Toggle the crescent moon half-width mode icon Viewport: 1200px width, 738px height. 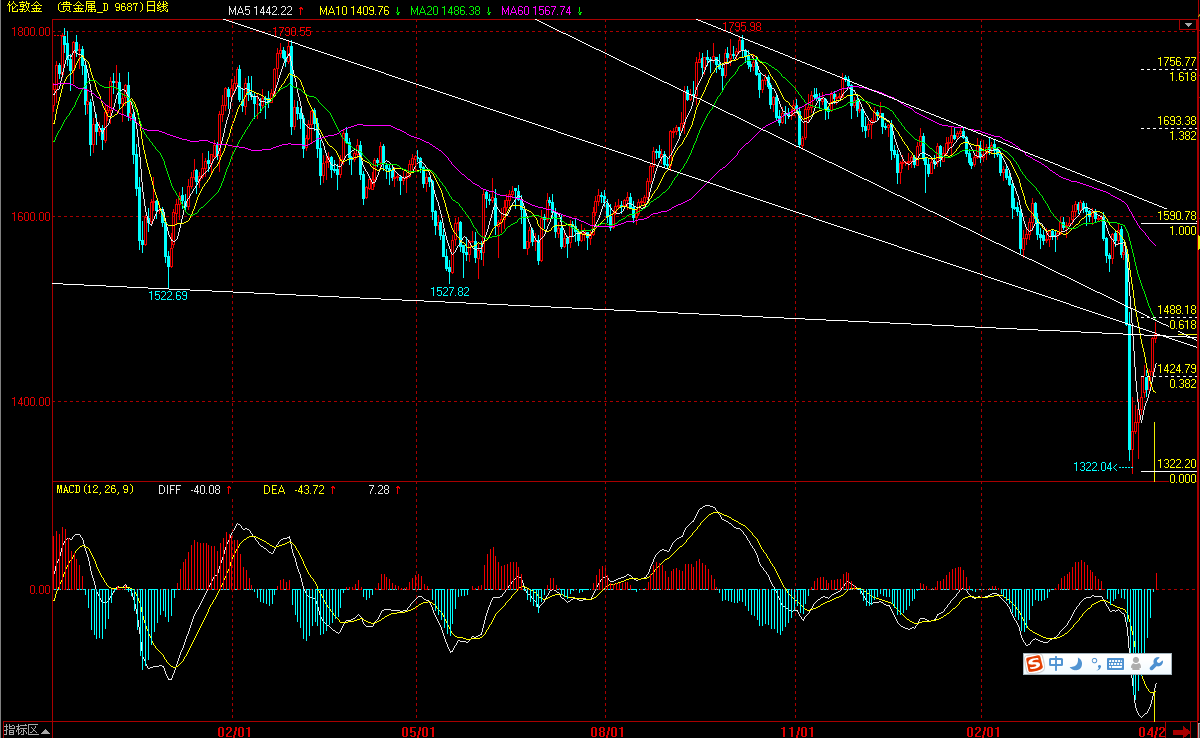(x=1076, y=664)
